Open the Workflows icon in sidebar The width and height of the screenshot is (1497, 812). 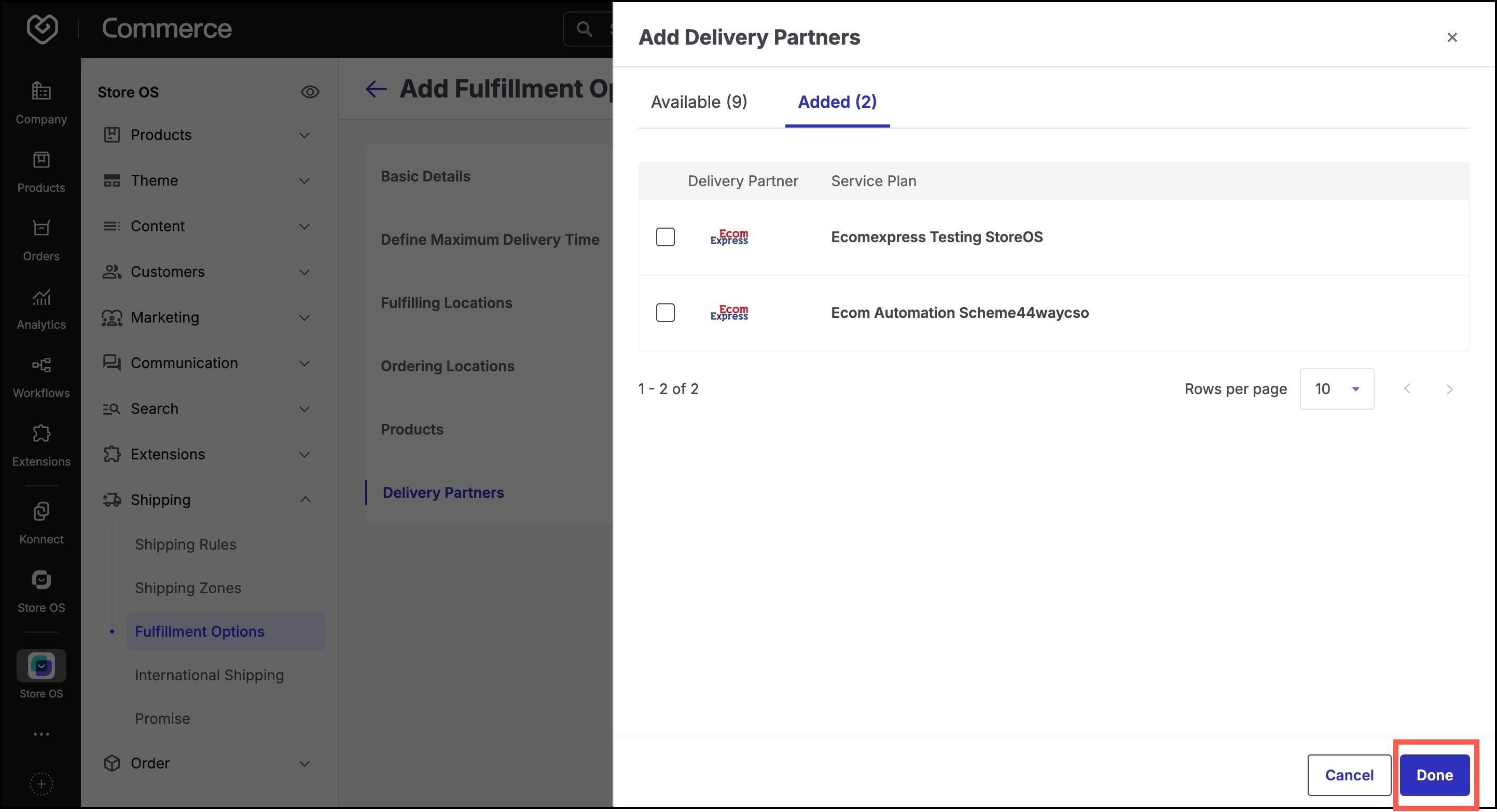click(41, 366)
